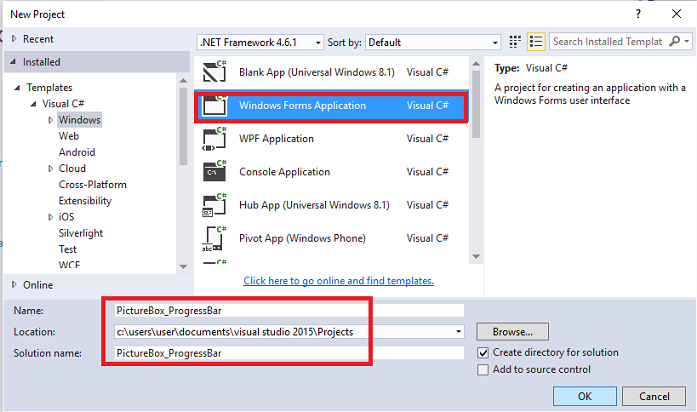Expand the iOS tree node arrow
This screenshot has width=697, height=412.
(50, 217)
